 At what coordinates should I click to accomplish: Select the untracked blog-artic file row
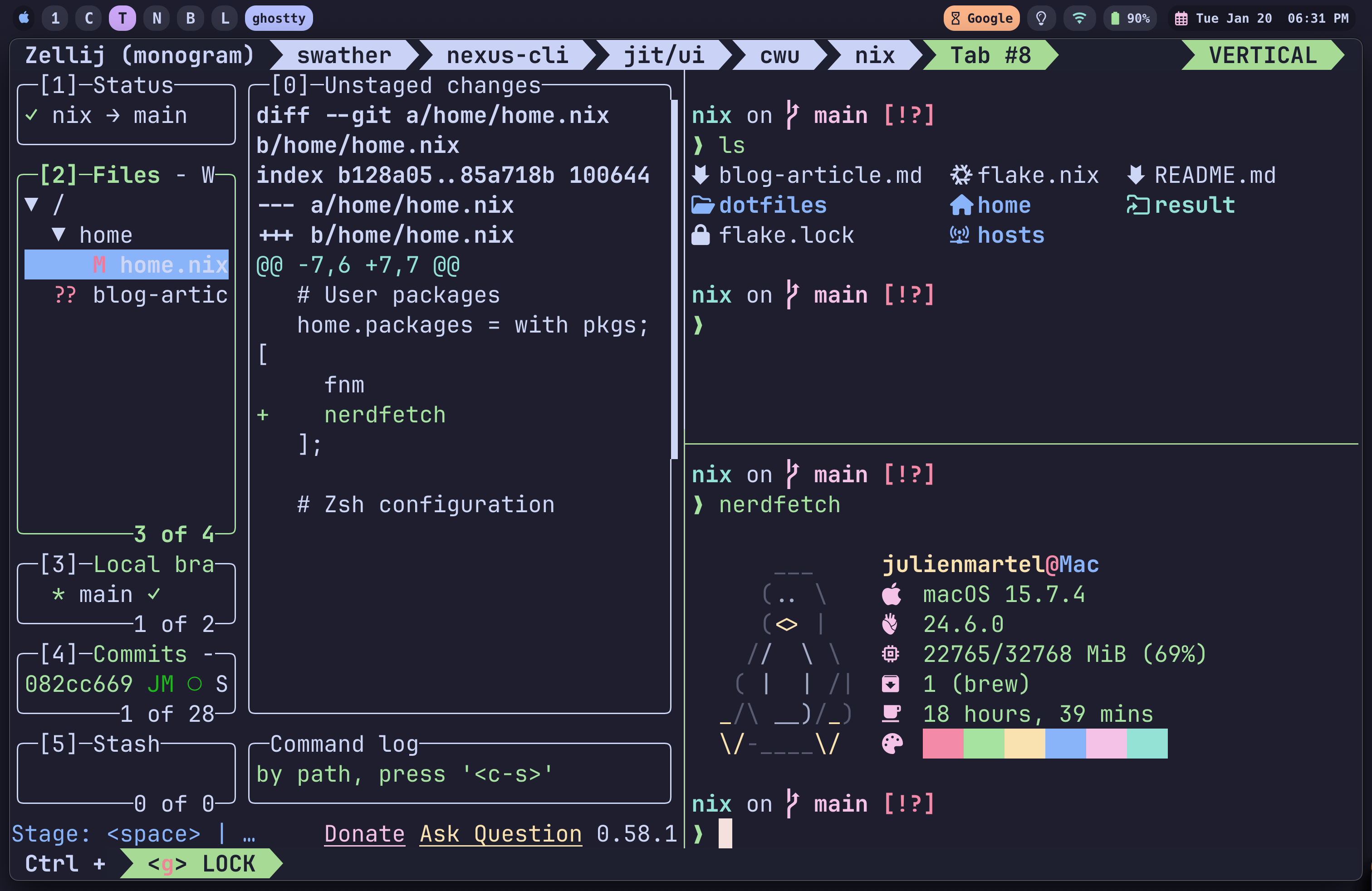click(x=126, y=295)
